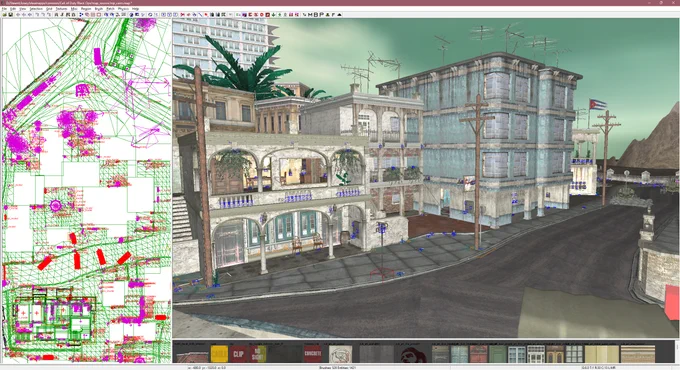This screenshot has width=680, height=370.
Task: Click the green up-arrow toolbar icon
Action: [x=280, y=15]
